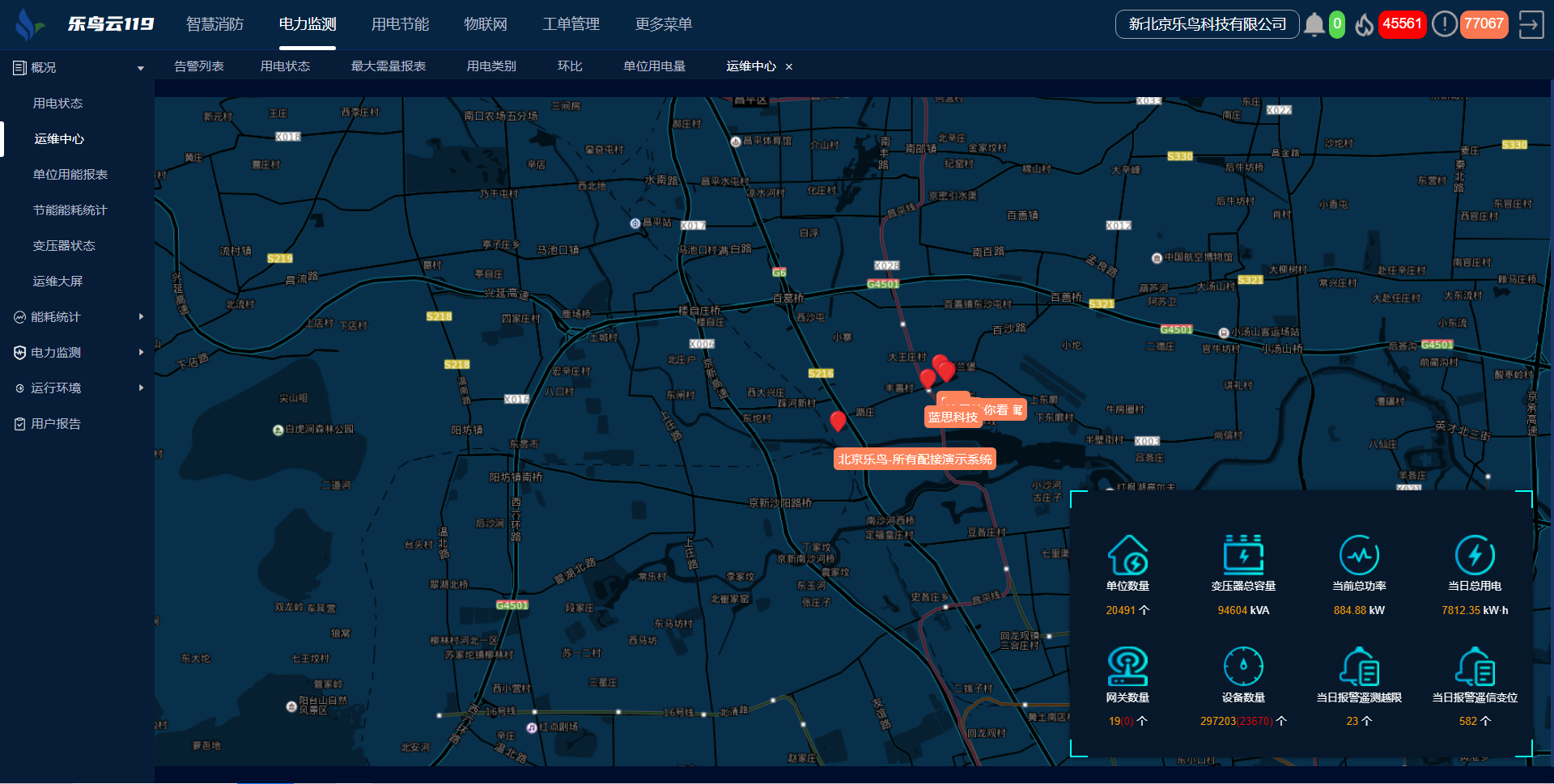Click the 当前总功率 waveform icon
Image resolution: width=1554 pixels, height=784 pixels.
coord(1359,555)
